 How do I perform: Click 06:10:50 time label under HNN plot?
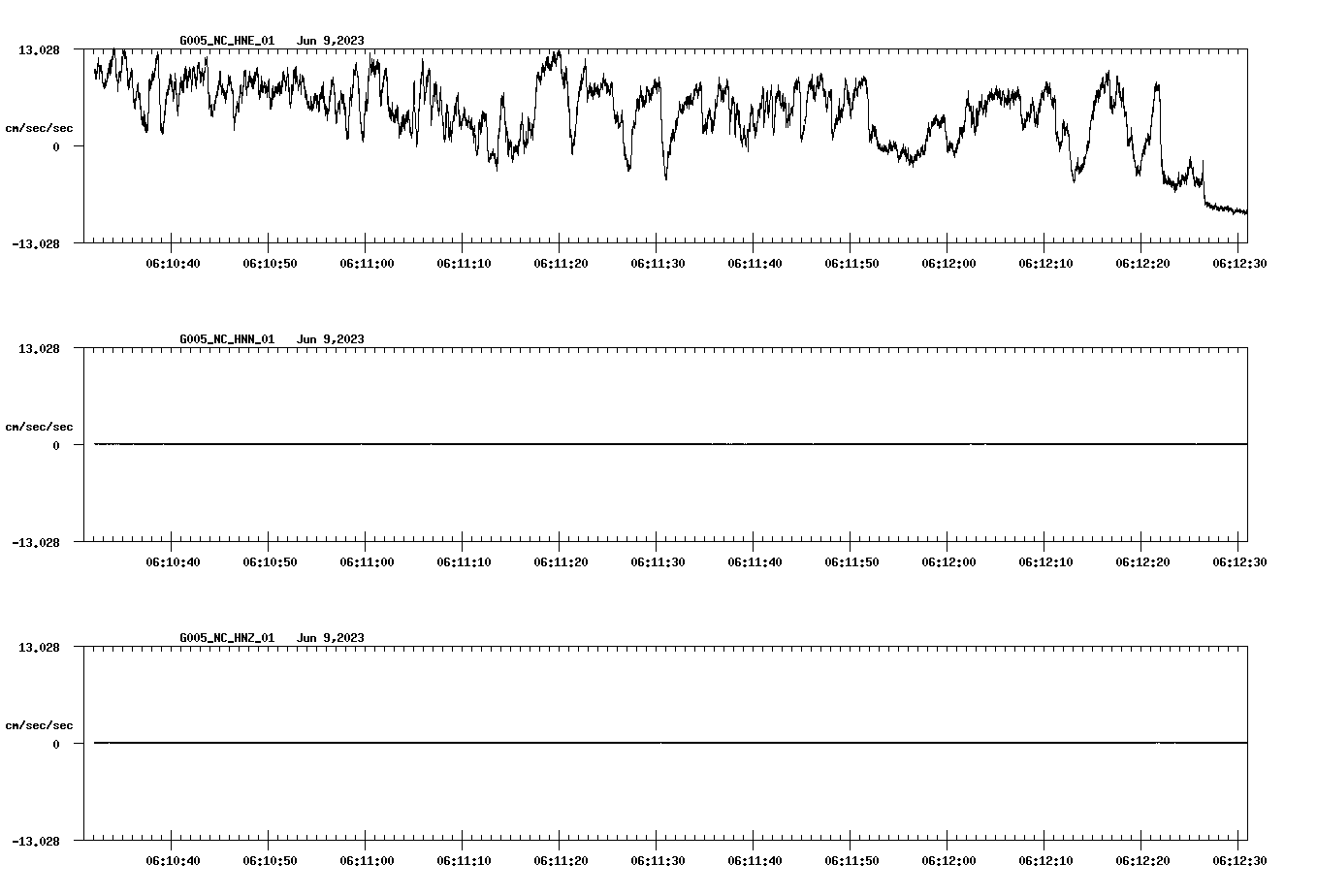click(271, 562)
